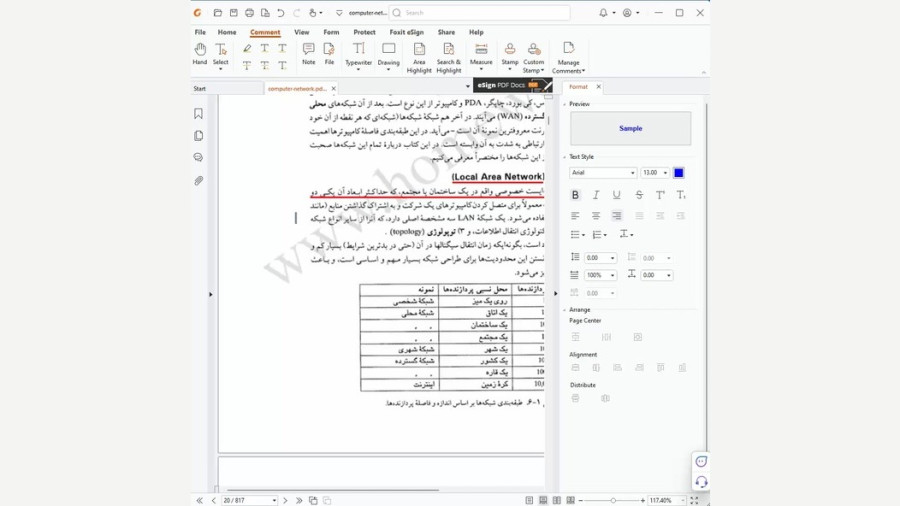Switch to the Protect ribbon tab
The height and width of the screenshot is (506, 900).
pos(364,32)
